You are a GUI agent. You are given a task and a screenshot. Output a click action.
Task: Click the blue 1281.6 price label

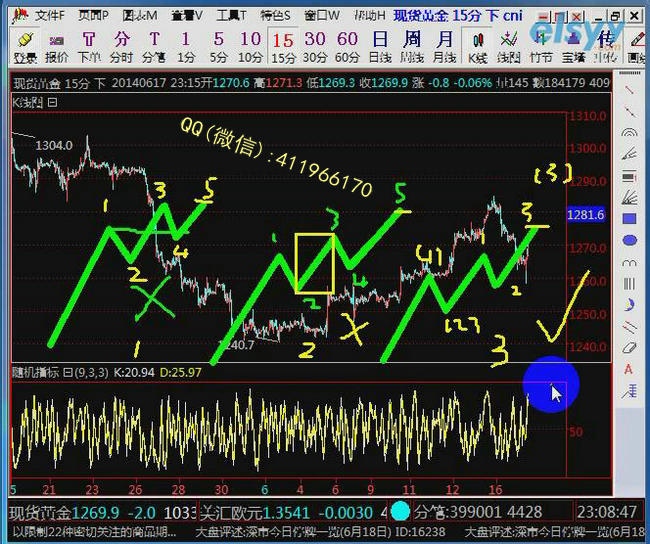(585, 215)
